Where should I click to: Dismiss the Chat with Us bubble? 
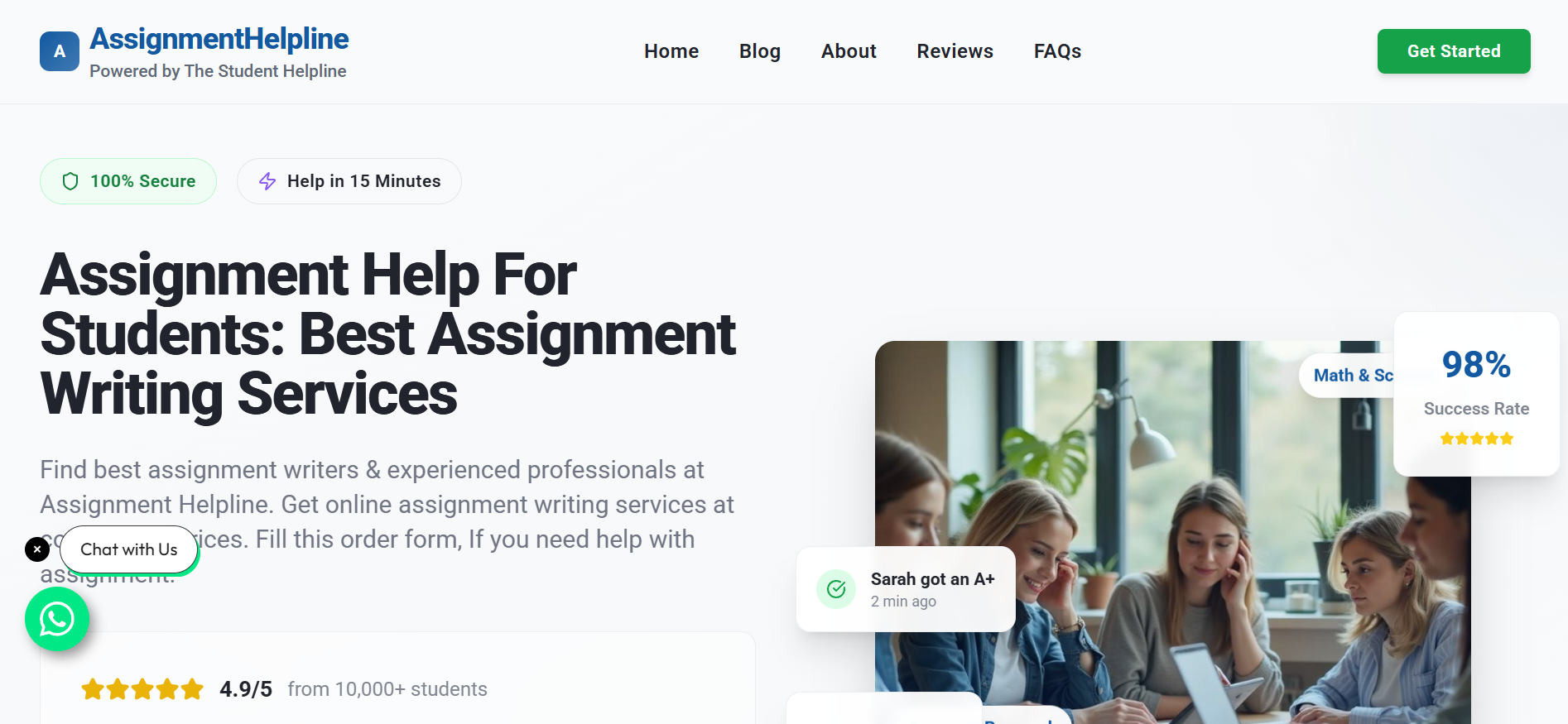pyautogui.click(x=37, y=549)
